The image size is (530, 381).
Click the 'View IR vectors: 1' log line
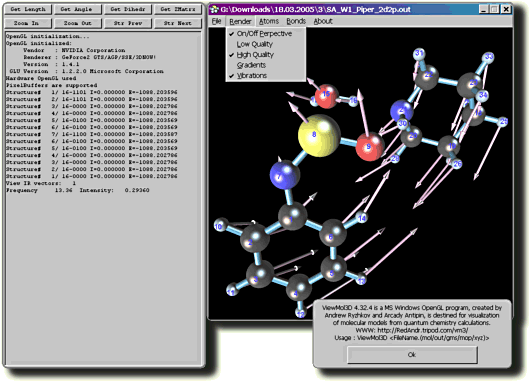[x=41, y=183]
